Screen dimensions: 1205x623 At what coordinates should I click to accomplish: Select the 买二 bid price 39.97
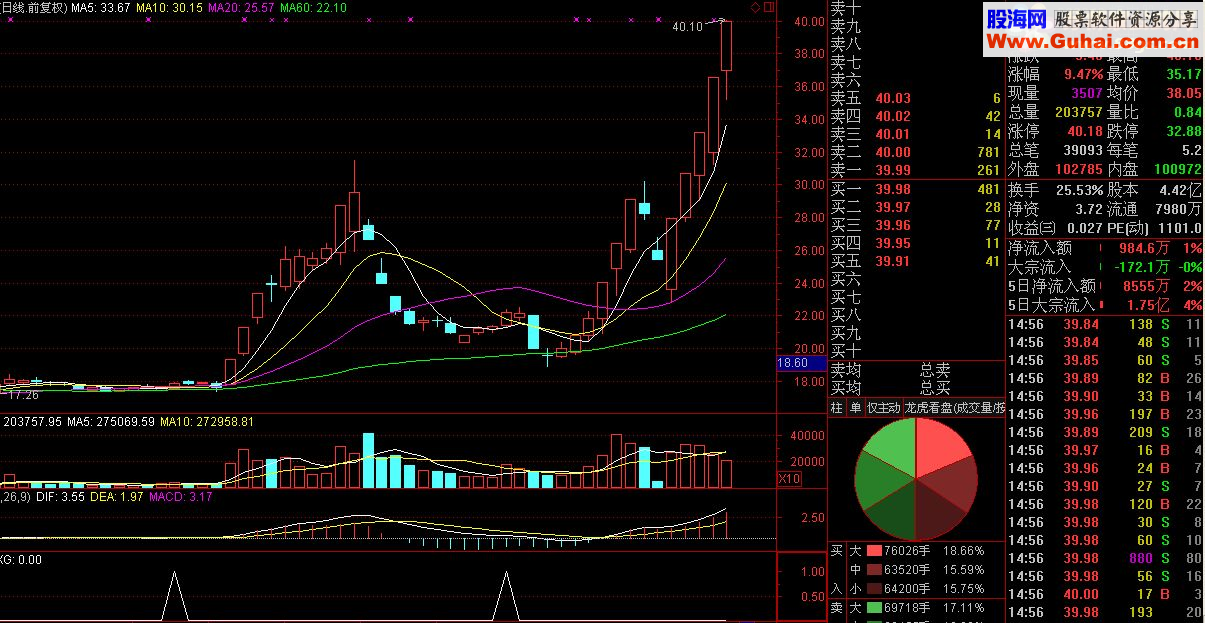893,207
